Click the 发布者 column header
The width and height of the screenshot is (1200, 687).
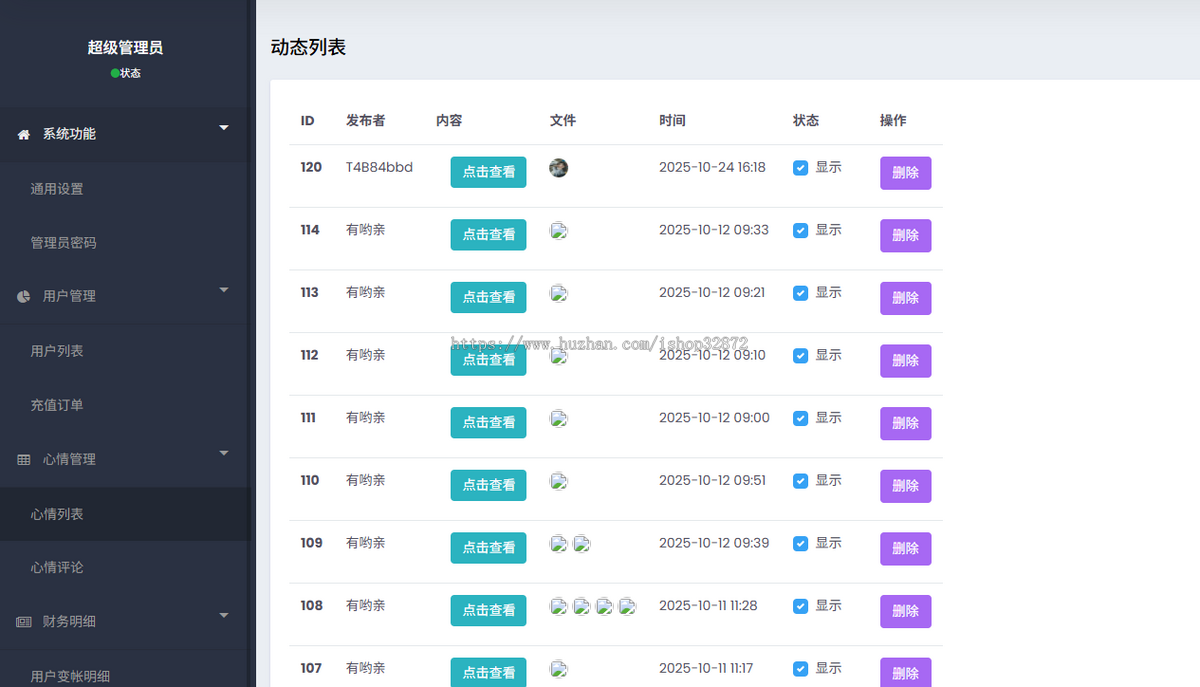pyautogui.click(x=365, y=120)
